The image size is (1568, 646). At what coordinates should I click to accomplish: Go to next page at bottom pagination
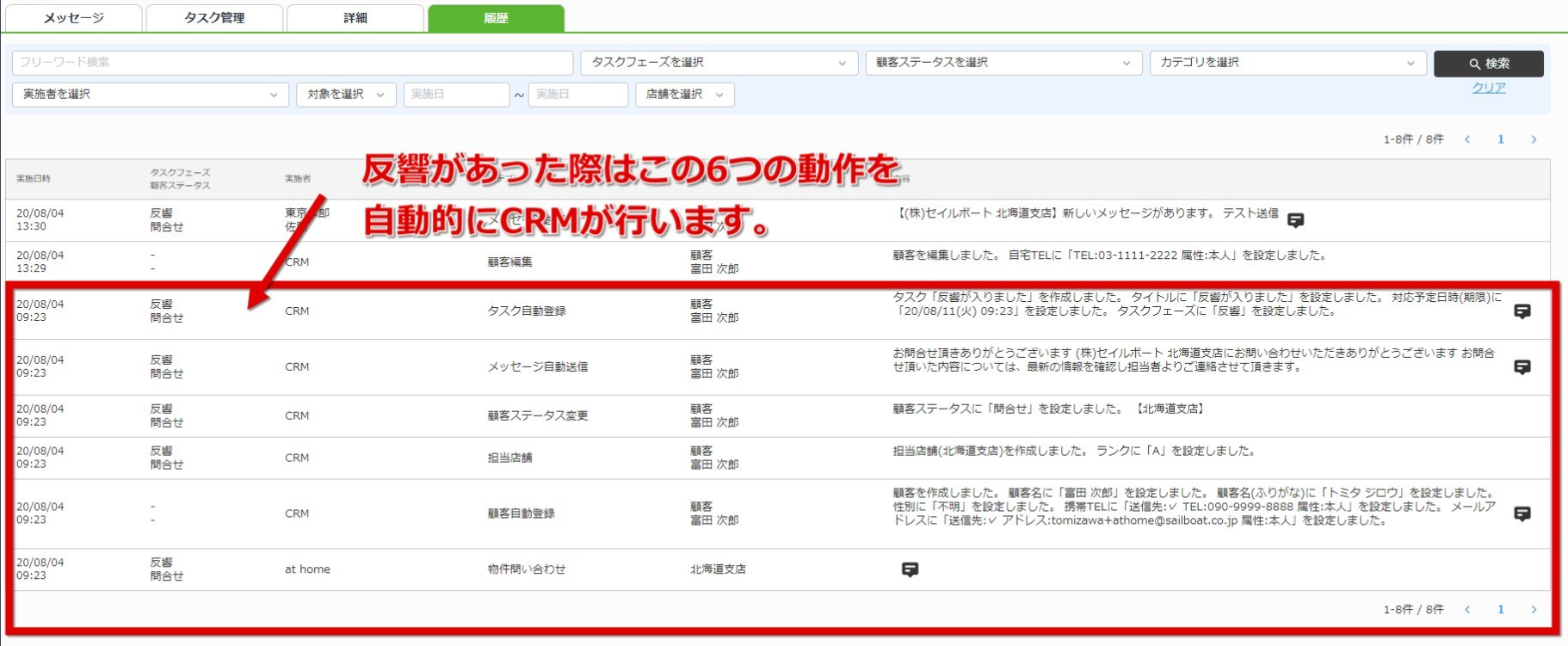tap(1534, 609)
